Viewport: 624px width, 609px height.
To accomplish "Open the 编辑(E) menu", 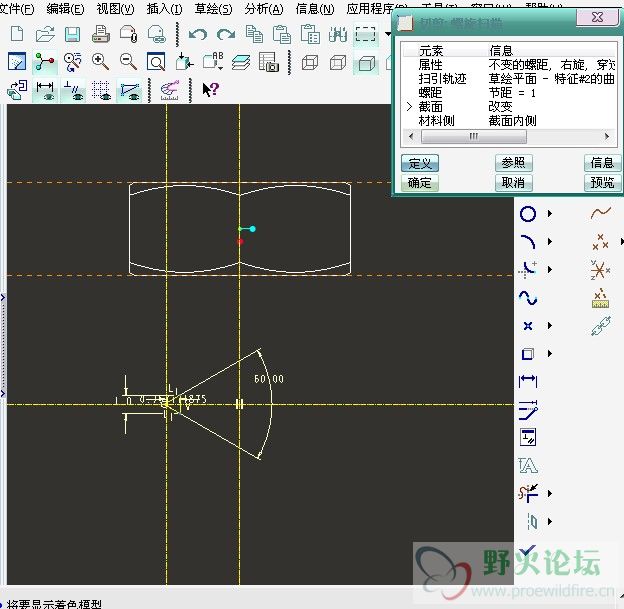I will point(65,8).
